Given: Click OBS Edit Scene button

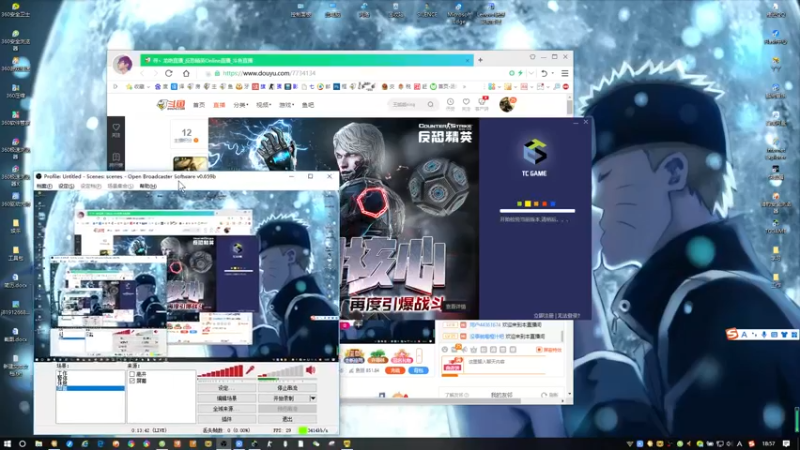Looking at the screenshot, I should click(227, 398).
